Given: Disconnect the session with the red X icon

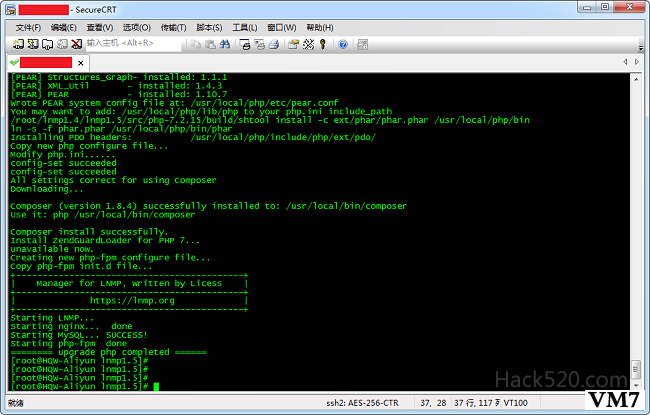Looking at the screenshot, I should point(76,44).
